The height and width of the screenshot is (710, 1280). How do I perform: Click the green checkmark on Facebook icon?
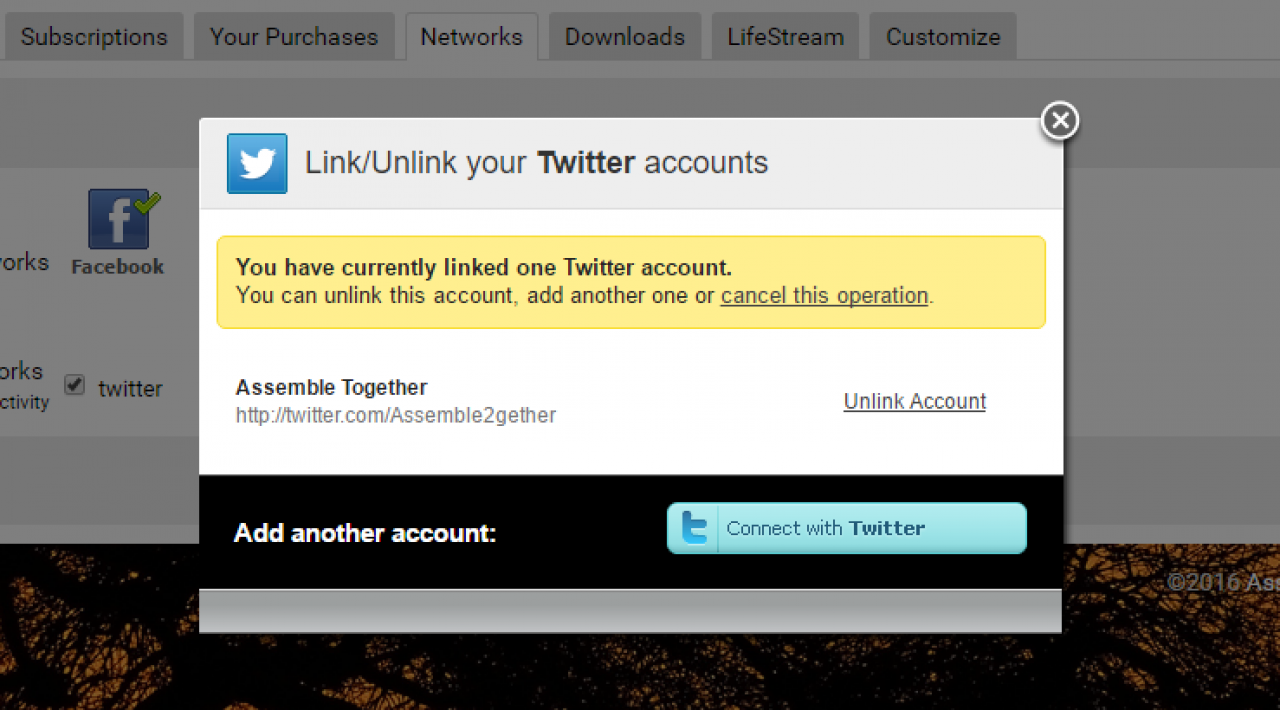[x=147, y=203]
